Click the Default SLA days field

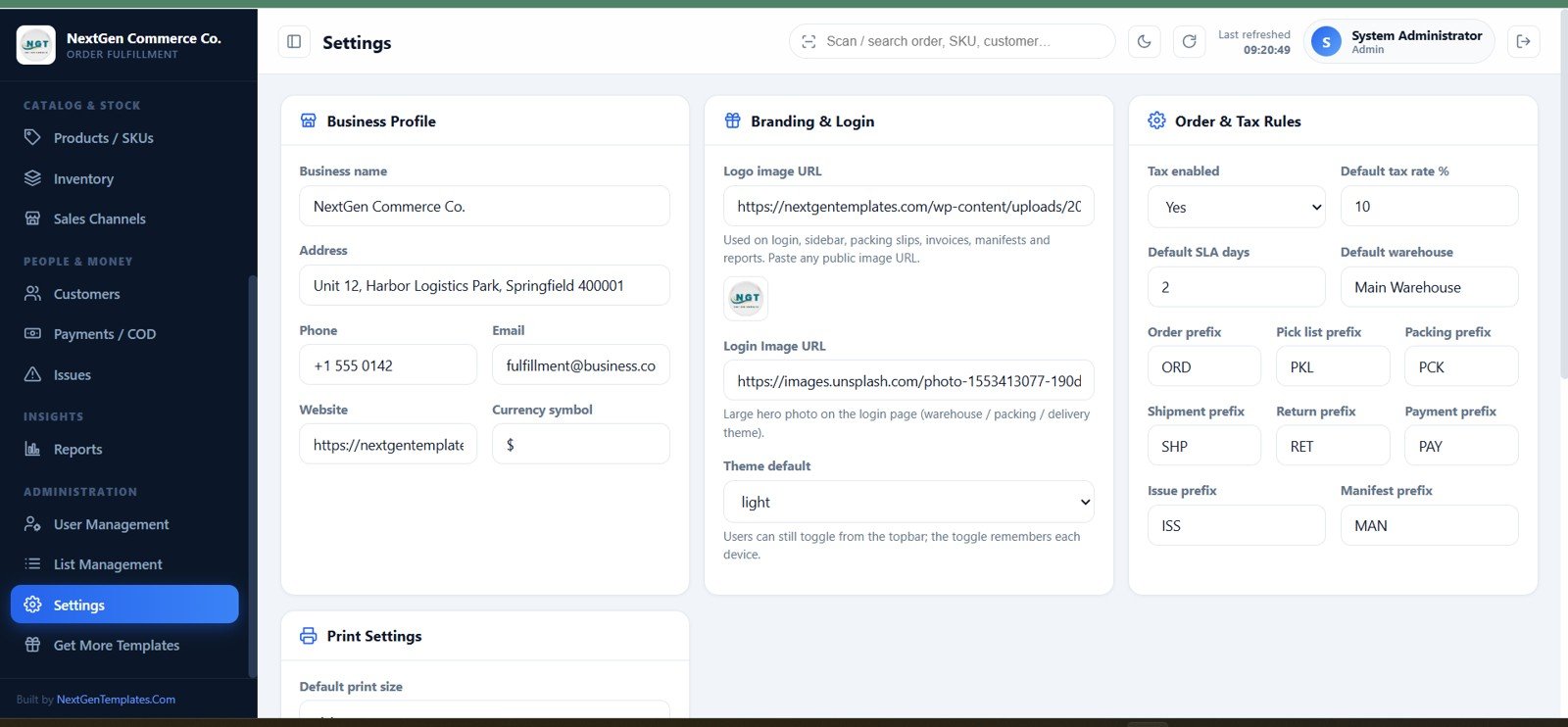[1237, 287]
